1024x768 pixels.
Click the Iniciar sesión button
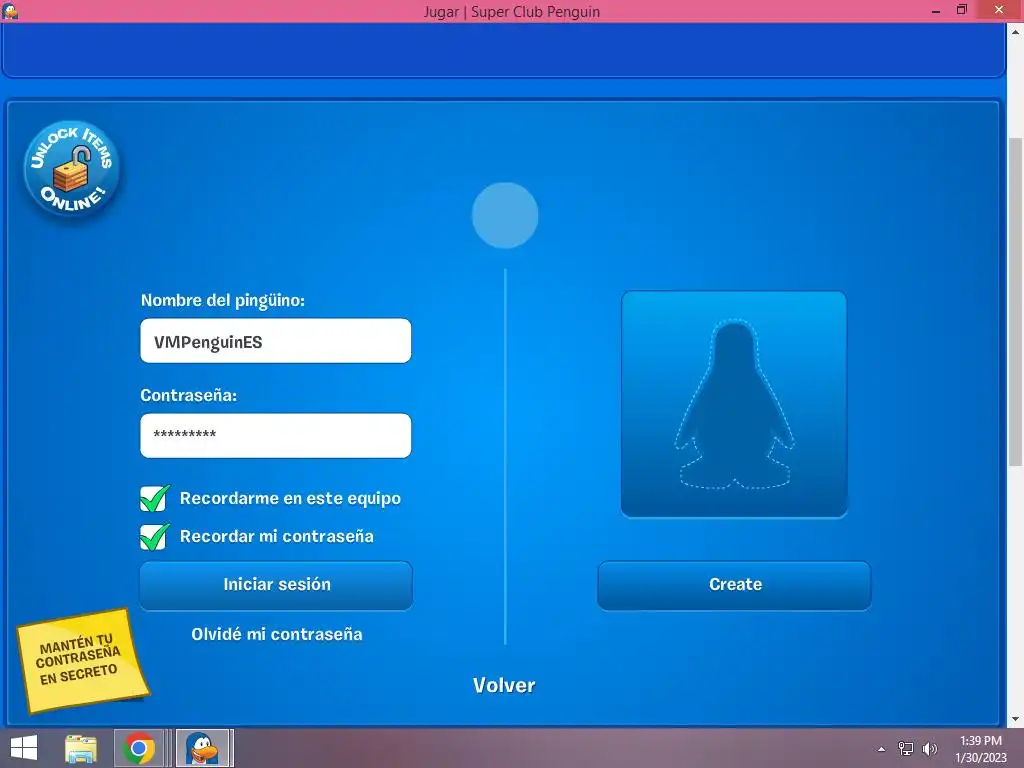click(x=276, y=585)
